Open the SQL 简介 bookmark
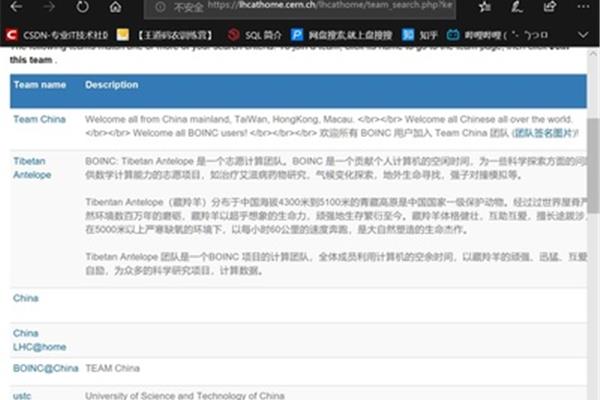 click(x=254, y=35)
